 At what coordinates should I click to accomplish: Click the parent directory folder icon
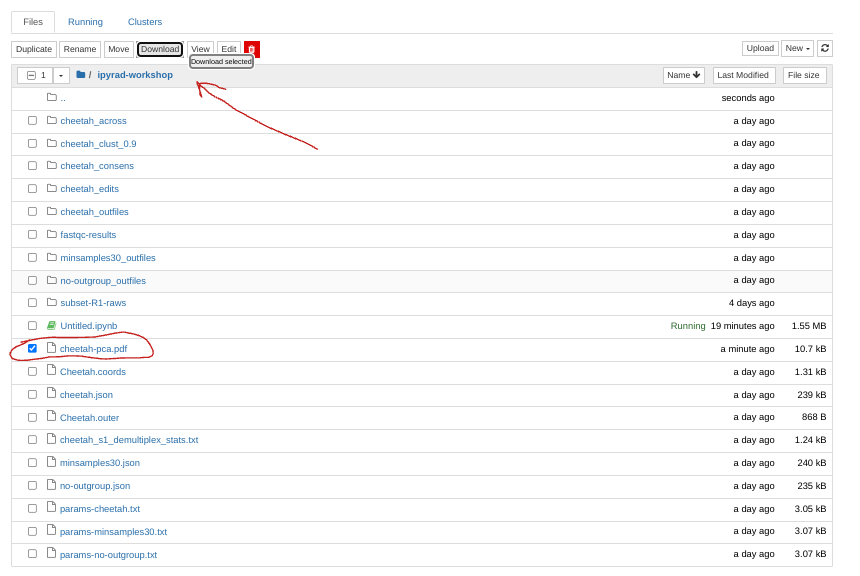tap(52, 98)
